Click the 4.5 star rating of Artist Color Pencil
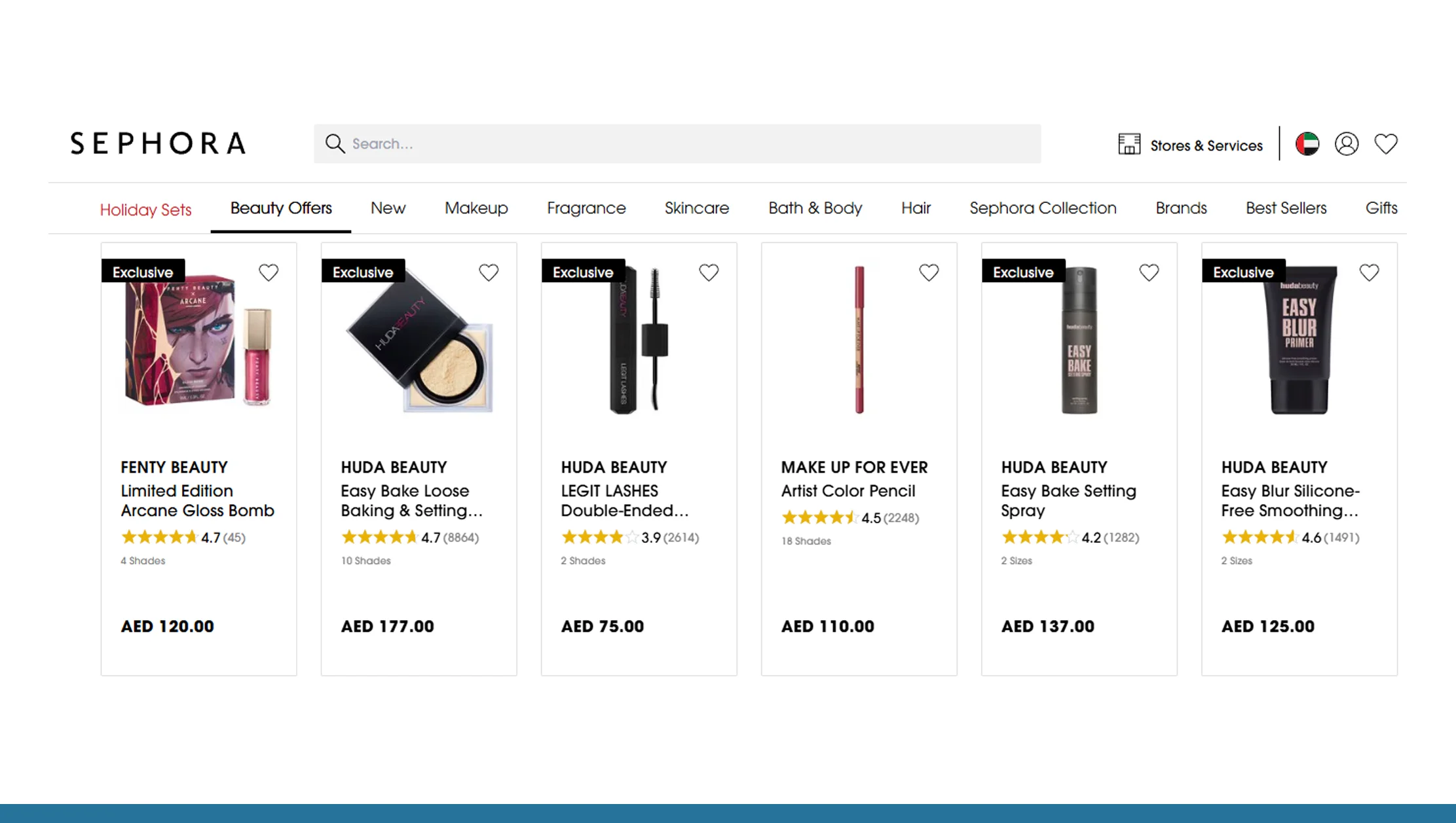The width and height of the screenshot is (1456, 823). point(849,517)
